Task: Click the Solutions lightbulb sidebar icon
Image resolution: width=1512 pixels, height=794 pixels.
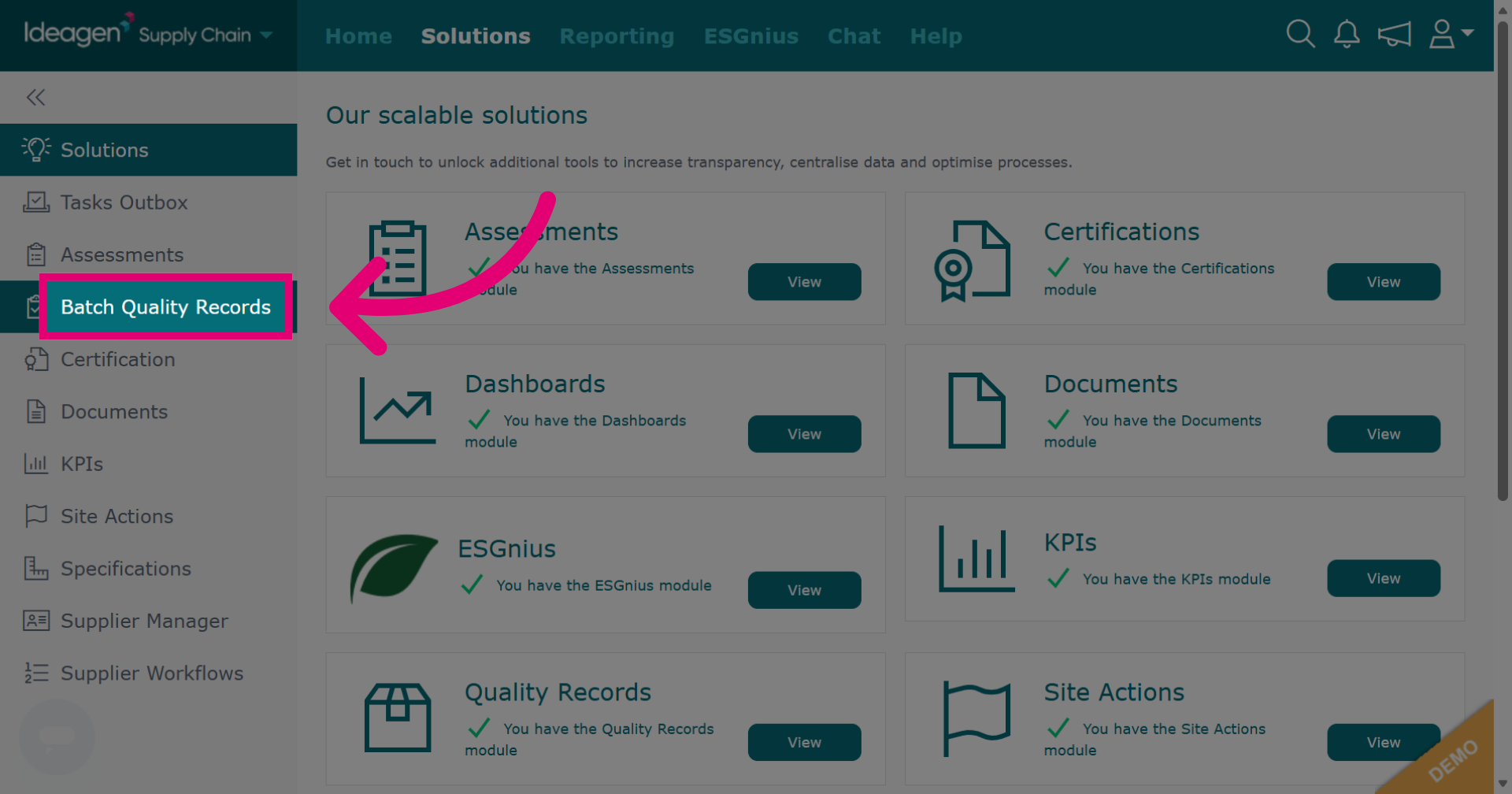Action: [36, 149]
